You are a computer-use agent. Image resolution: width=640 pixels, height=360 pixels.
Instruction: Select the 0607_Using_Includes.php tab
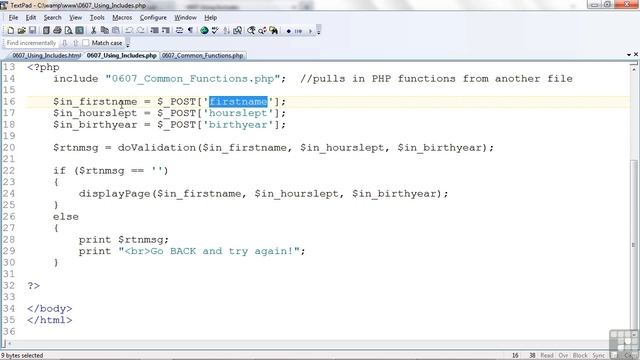[121, 56]
